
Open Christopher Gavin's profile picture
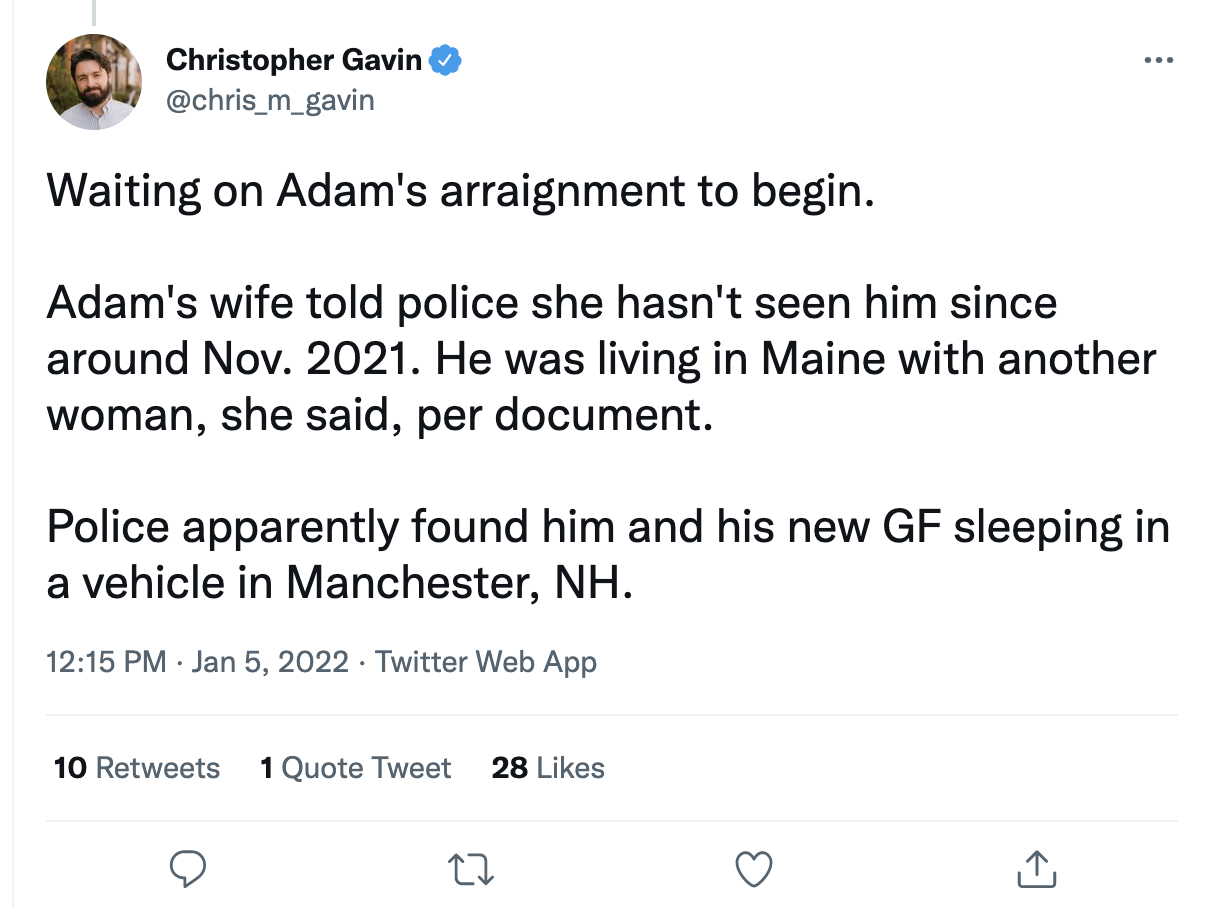(x=94, y=81)
